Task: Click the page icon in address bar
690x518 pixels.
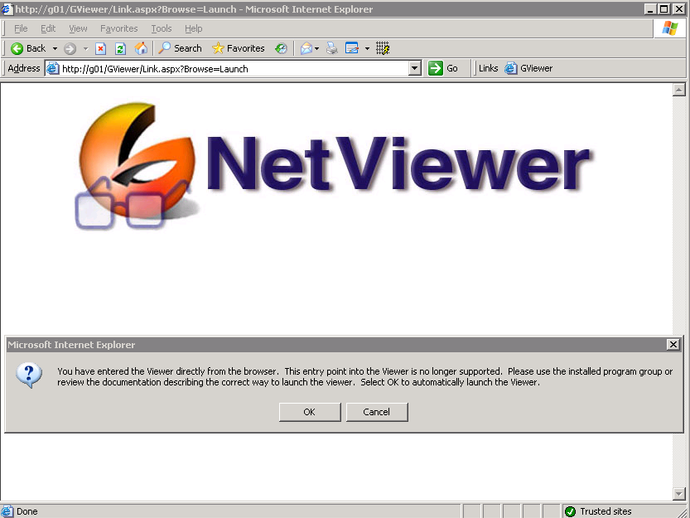Action: pos(53,69)
